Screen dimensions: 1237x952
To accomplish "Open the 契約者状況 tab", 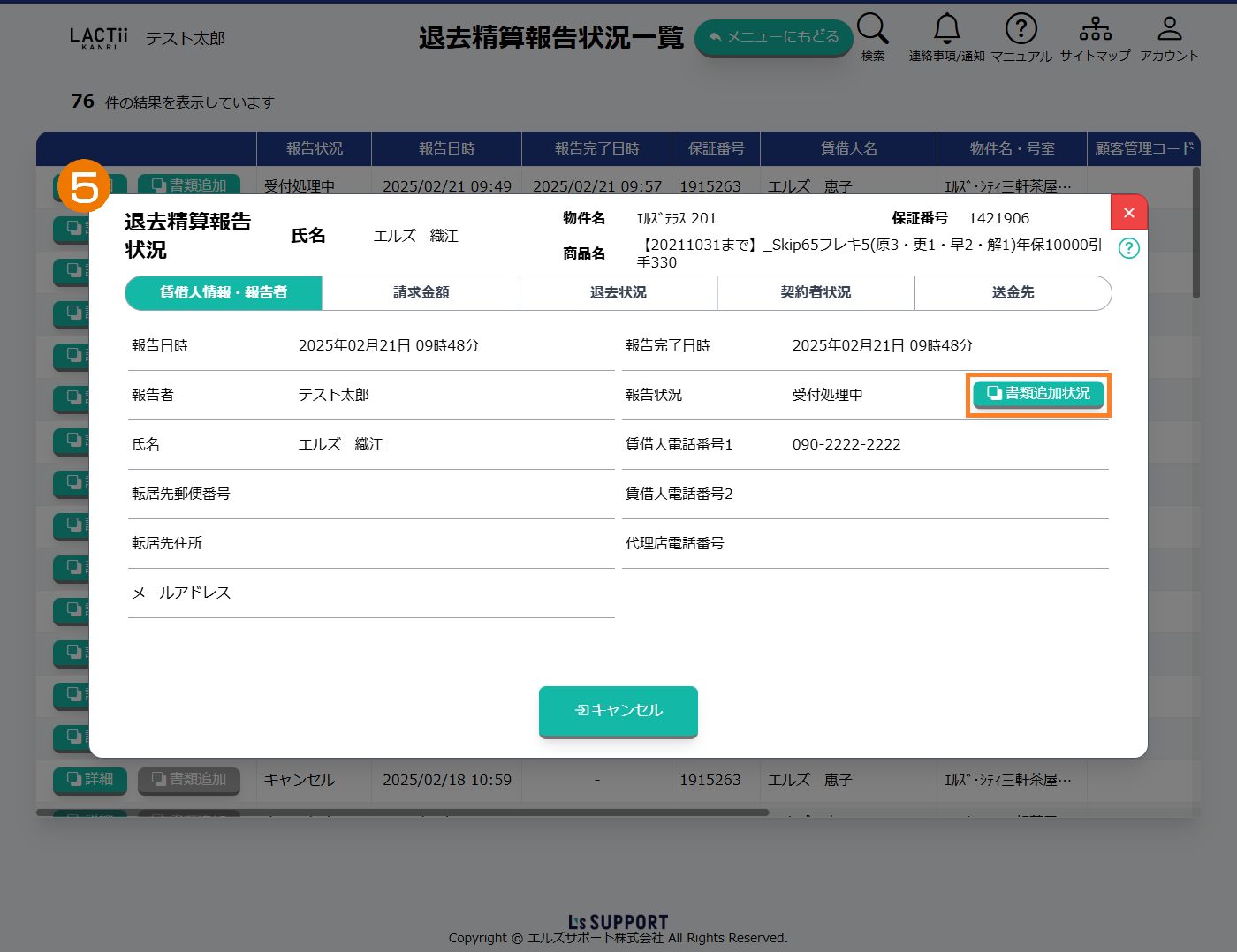I will pos(816,293).
